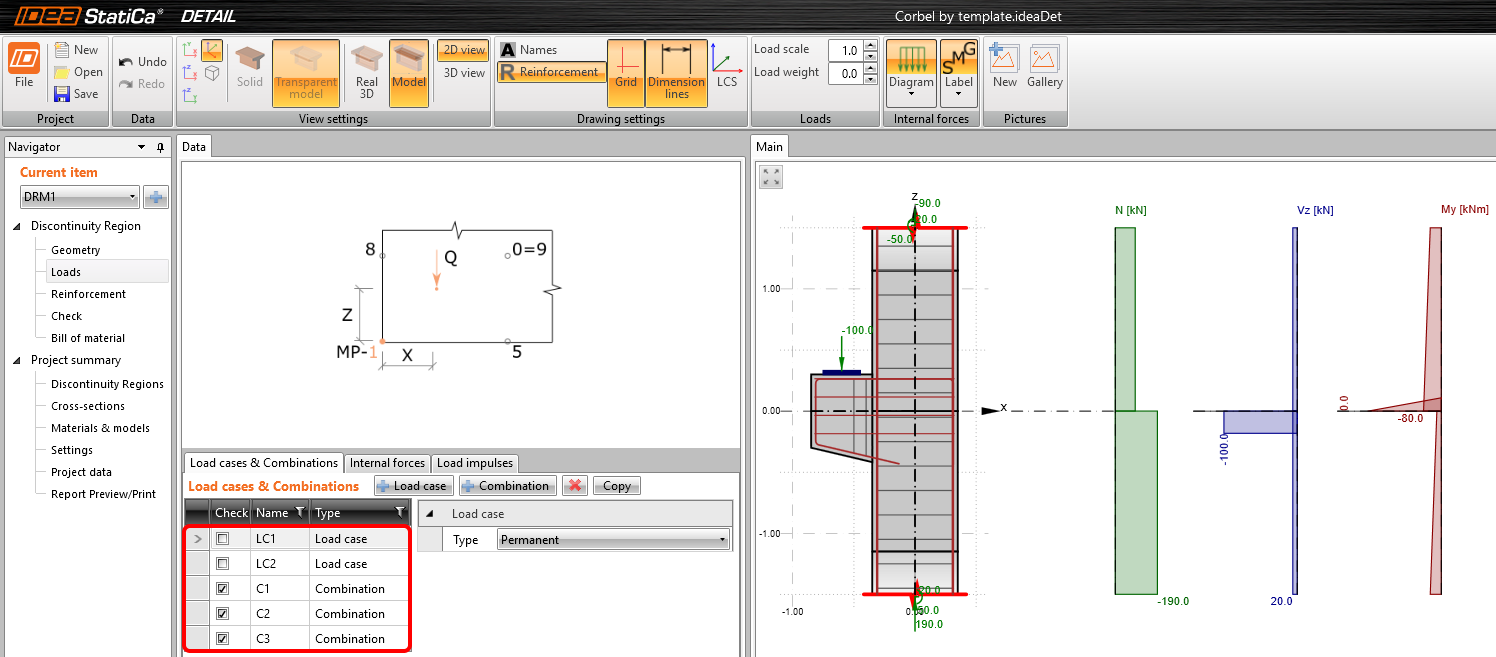1496x657 pixels.
Task: Add a new Combination
Action: (507, 485)
